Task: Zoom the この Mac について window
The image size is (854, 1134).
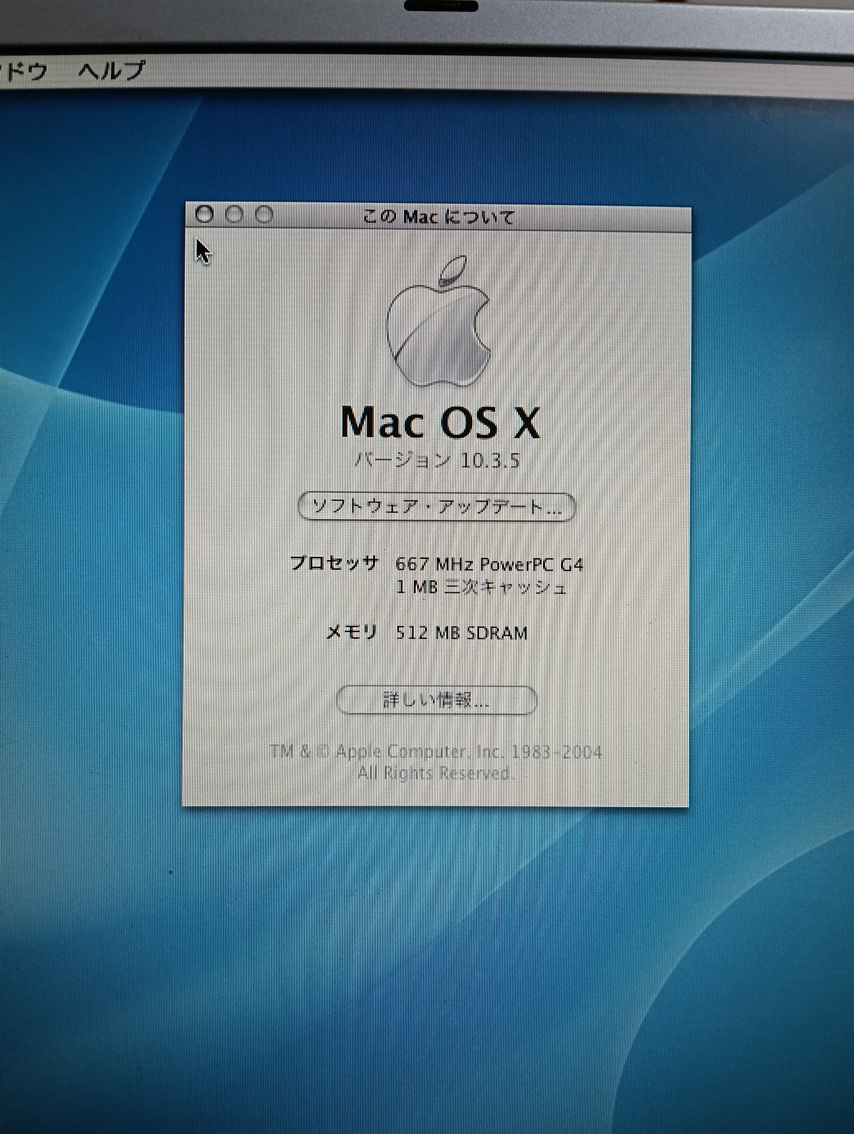Action: pos(264,214)
